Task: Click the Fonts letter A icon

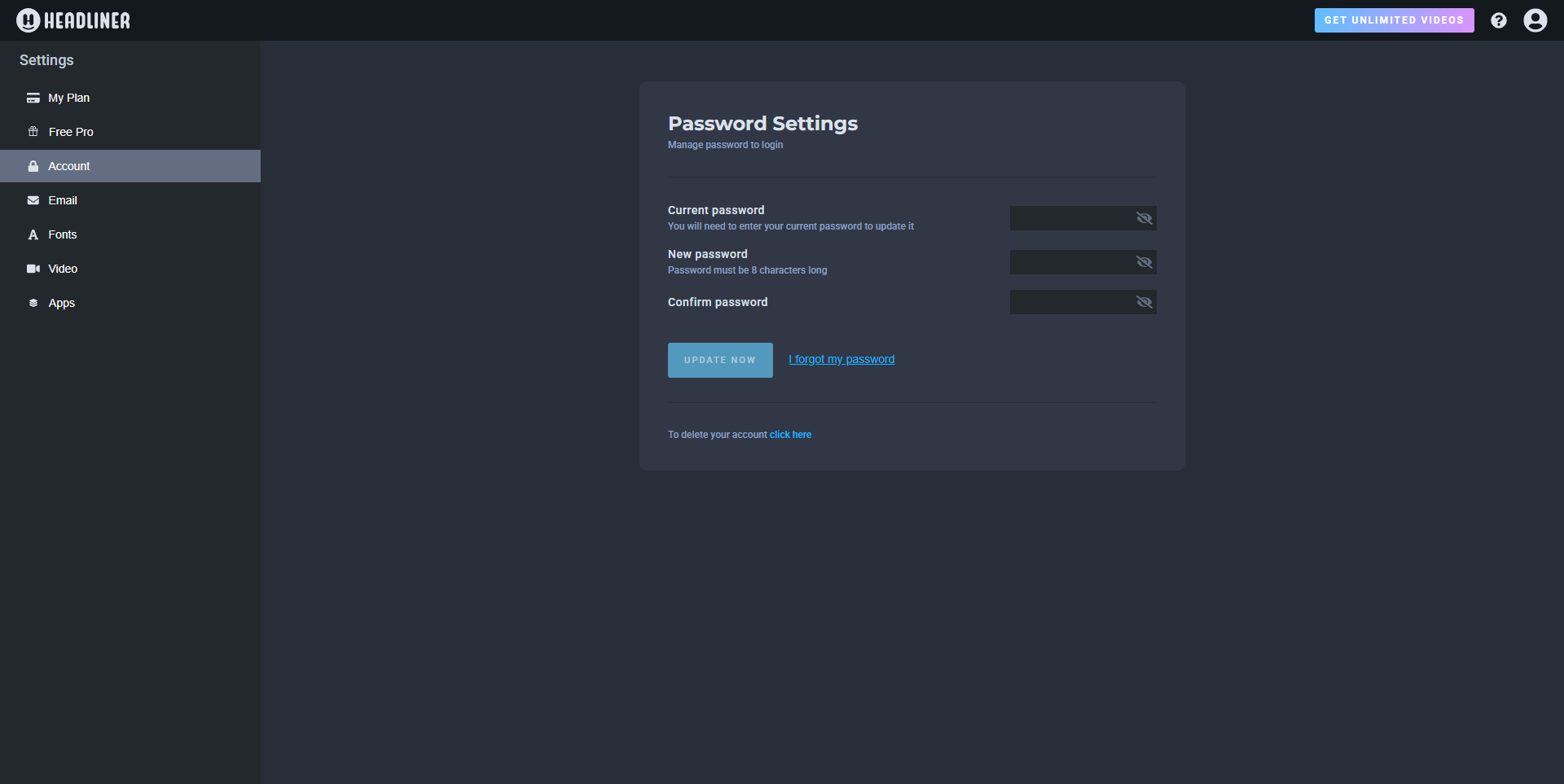Action: (x=33, y=234)
